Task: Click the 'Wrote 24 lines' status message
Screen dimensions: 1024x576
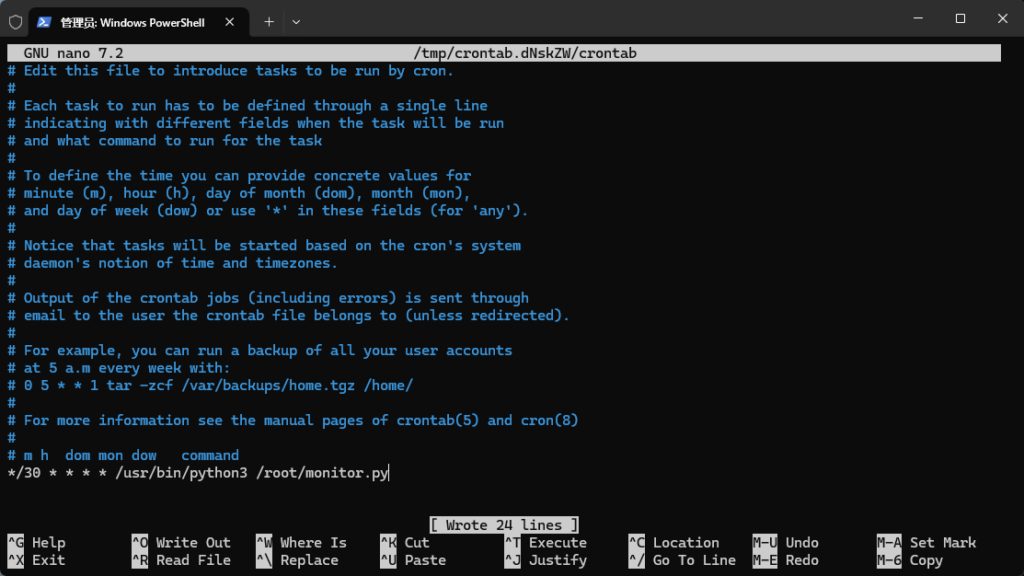Action: (x=504, y=525)
